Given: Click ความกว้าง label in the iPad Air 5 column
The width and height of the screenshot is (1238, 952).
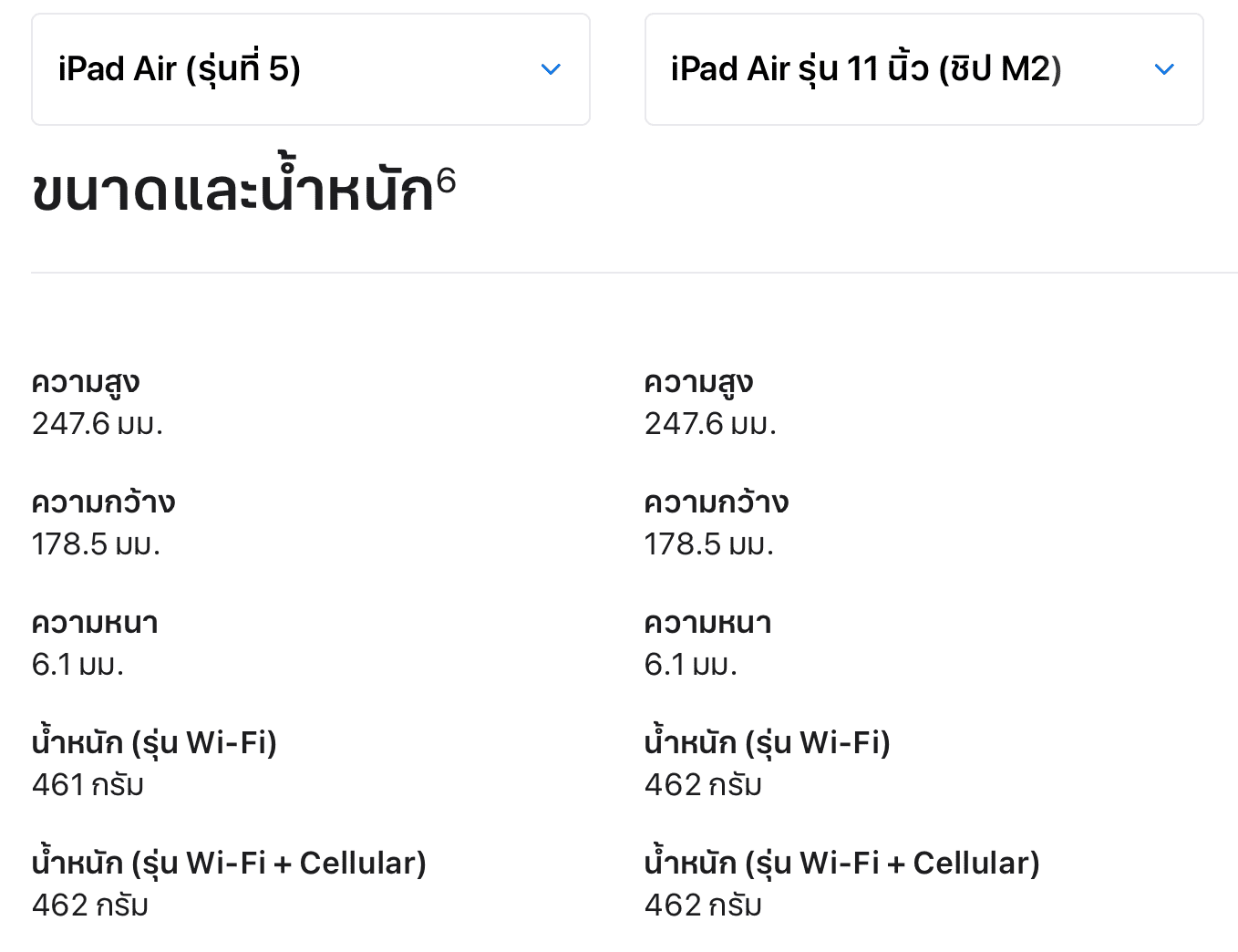Looking at the screenshot, I should (x=103, y=502).
